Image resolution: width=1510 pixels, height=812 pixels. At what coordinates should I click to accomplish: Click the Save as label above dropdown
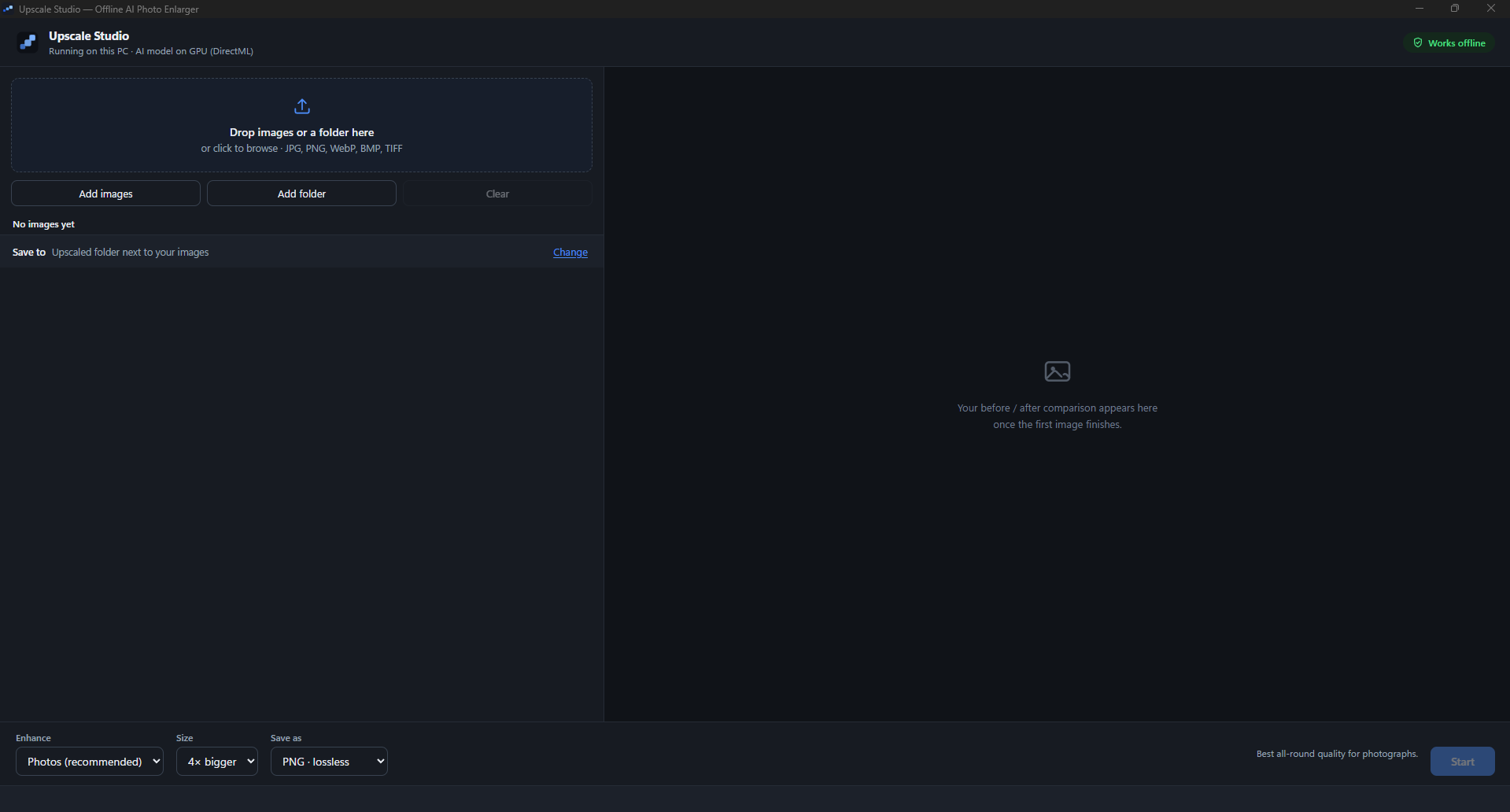(x=286, y=738)
